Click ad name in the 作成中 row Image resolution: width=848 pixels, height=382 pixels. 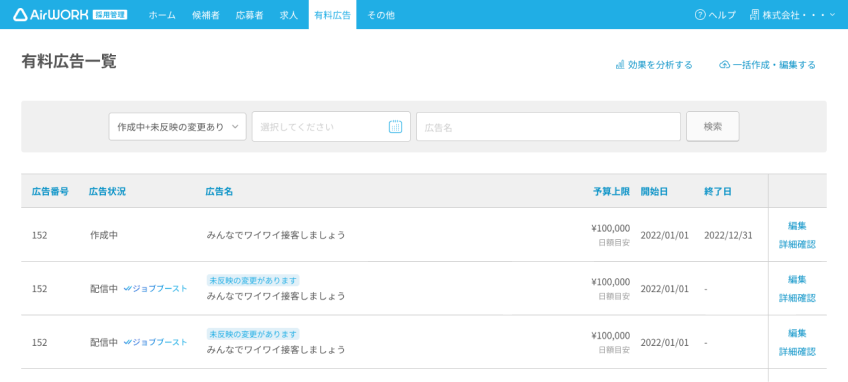click(x=276, y=235)
